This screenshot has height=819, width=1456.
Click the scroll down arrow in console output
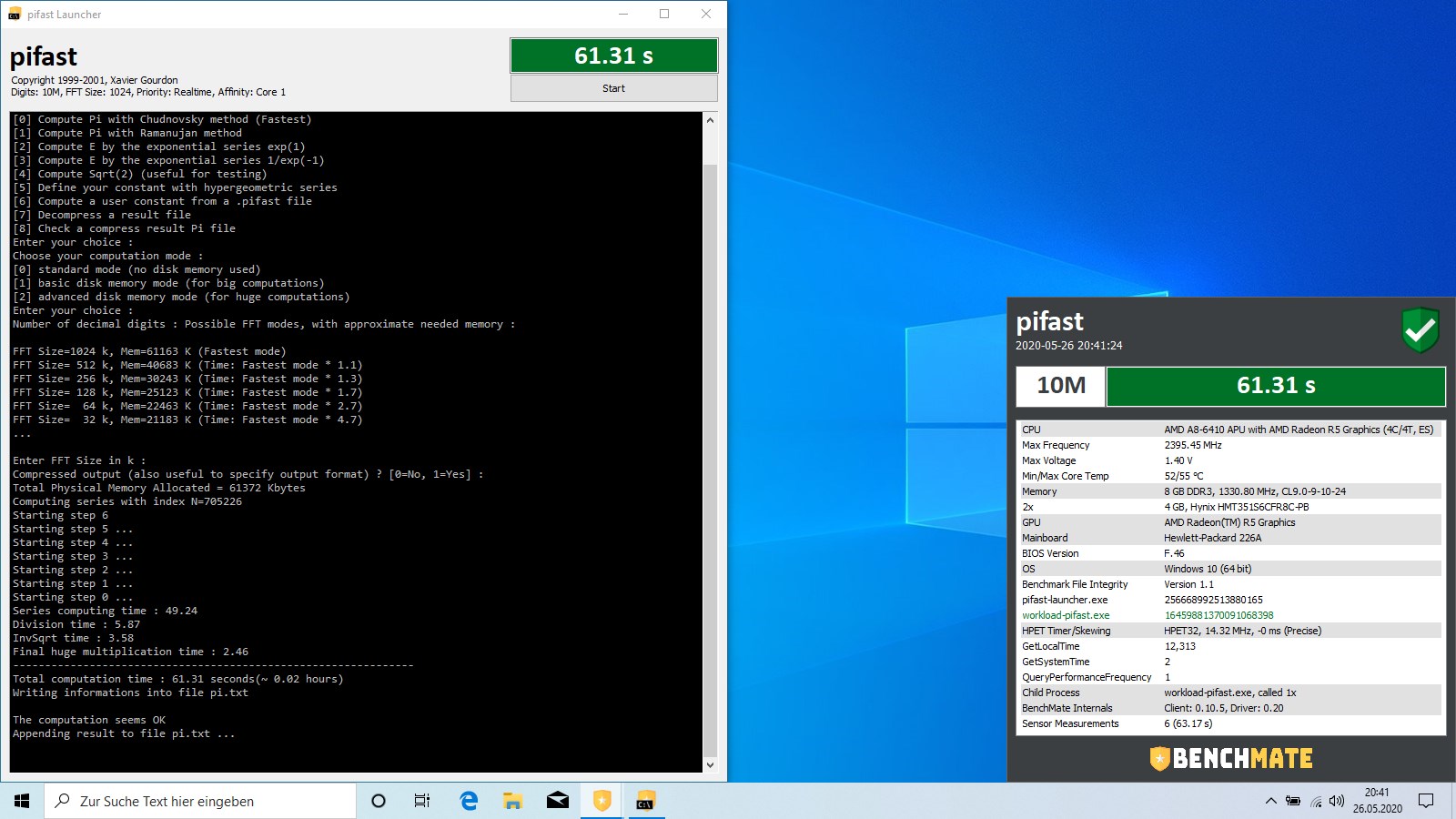[x=710, y=765]
